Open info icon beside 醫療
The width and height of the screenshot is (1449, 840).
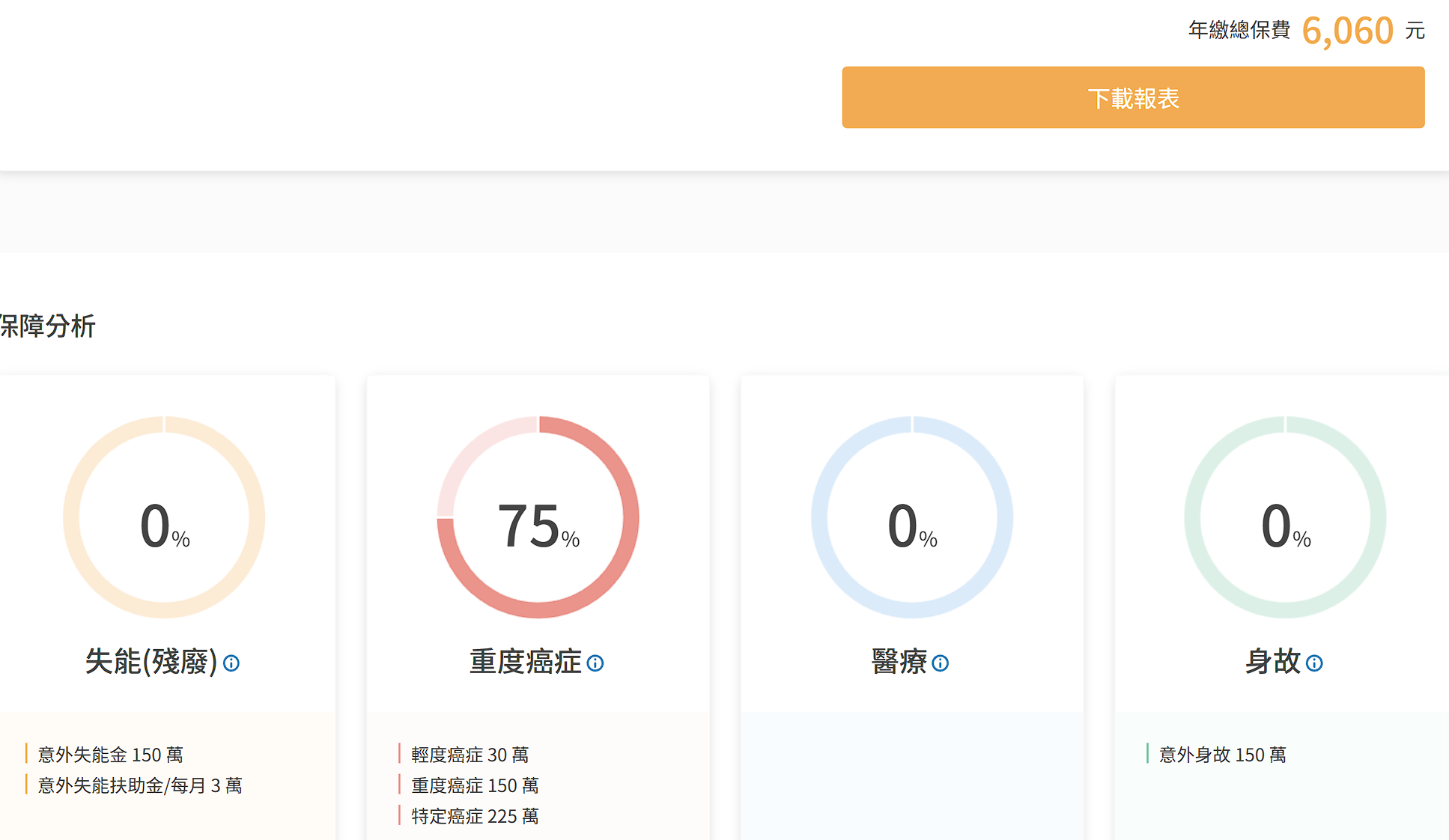pyautogui.click(x=941, y=663)
